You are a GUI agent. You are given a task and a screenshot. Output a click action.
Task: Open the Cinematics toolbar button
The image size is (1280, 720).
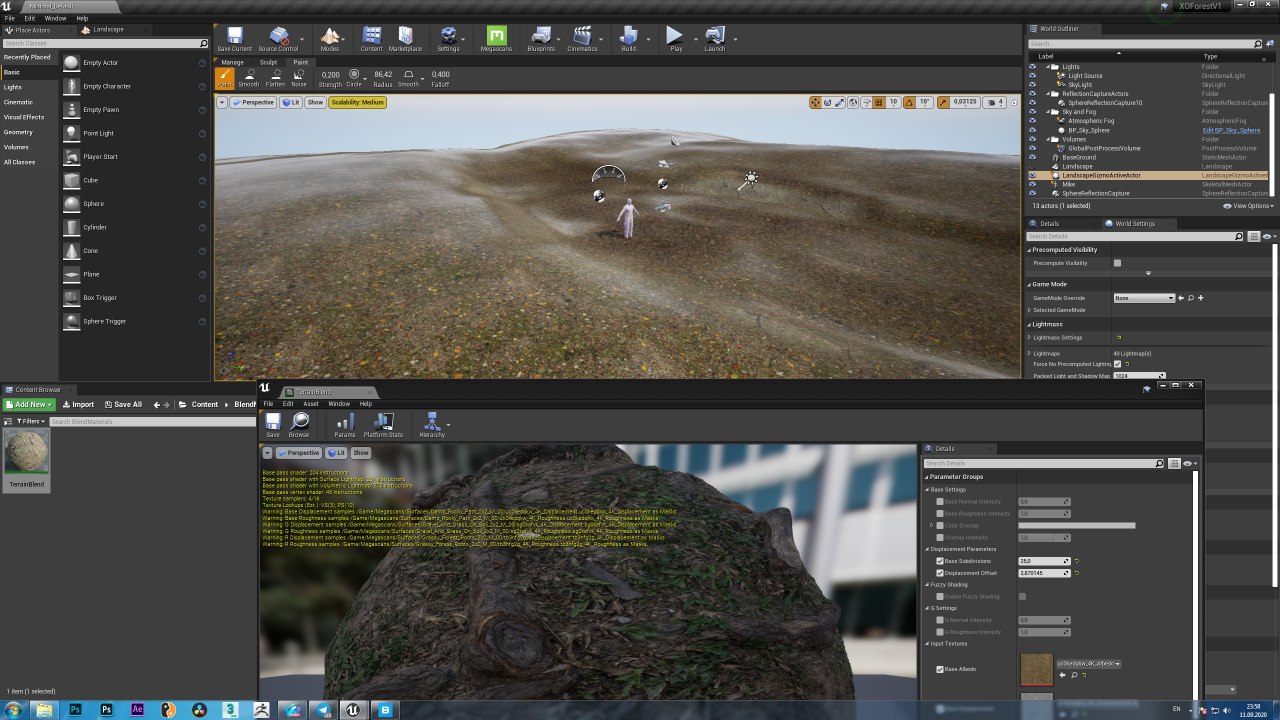(582, 39)
